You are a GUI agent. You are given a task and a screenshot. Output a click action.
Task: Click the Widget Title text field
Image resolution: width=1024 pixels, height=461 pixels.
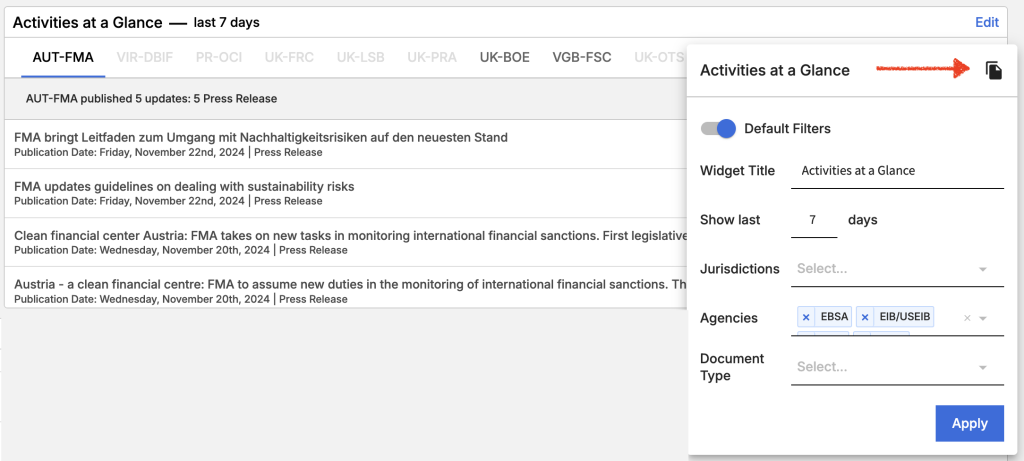click(x=897, y=171)
